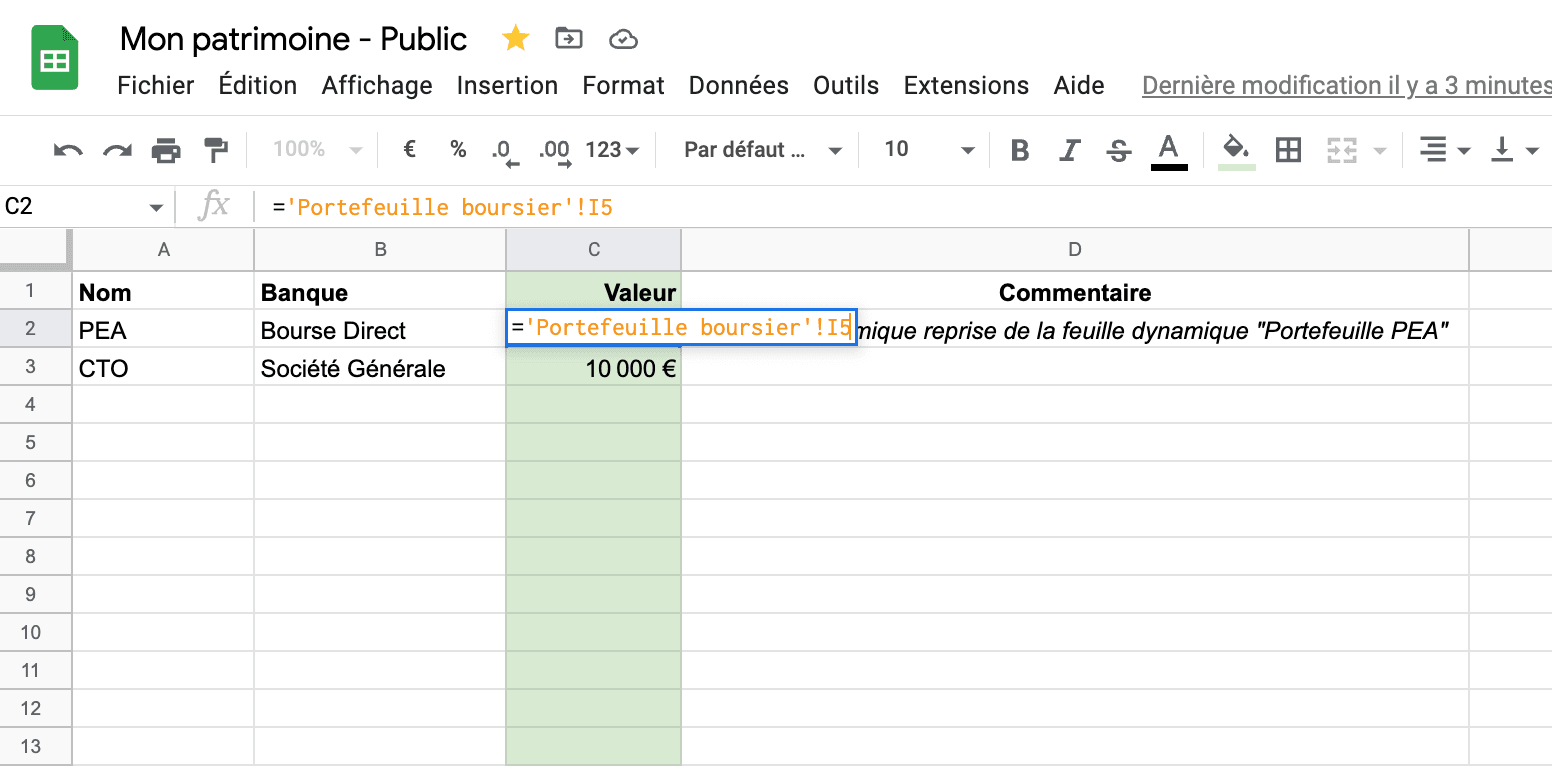Select column B header
Screen dimensions: 1552x766
[380, 250]
